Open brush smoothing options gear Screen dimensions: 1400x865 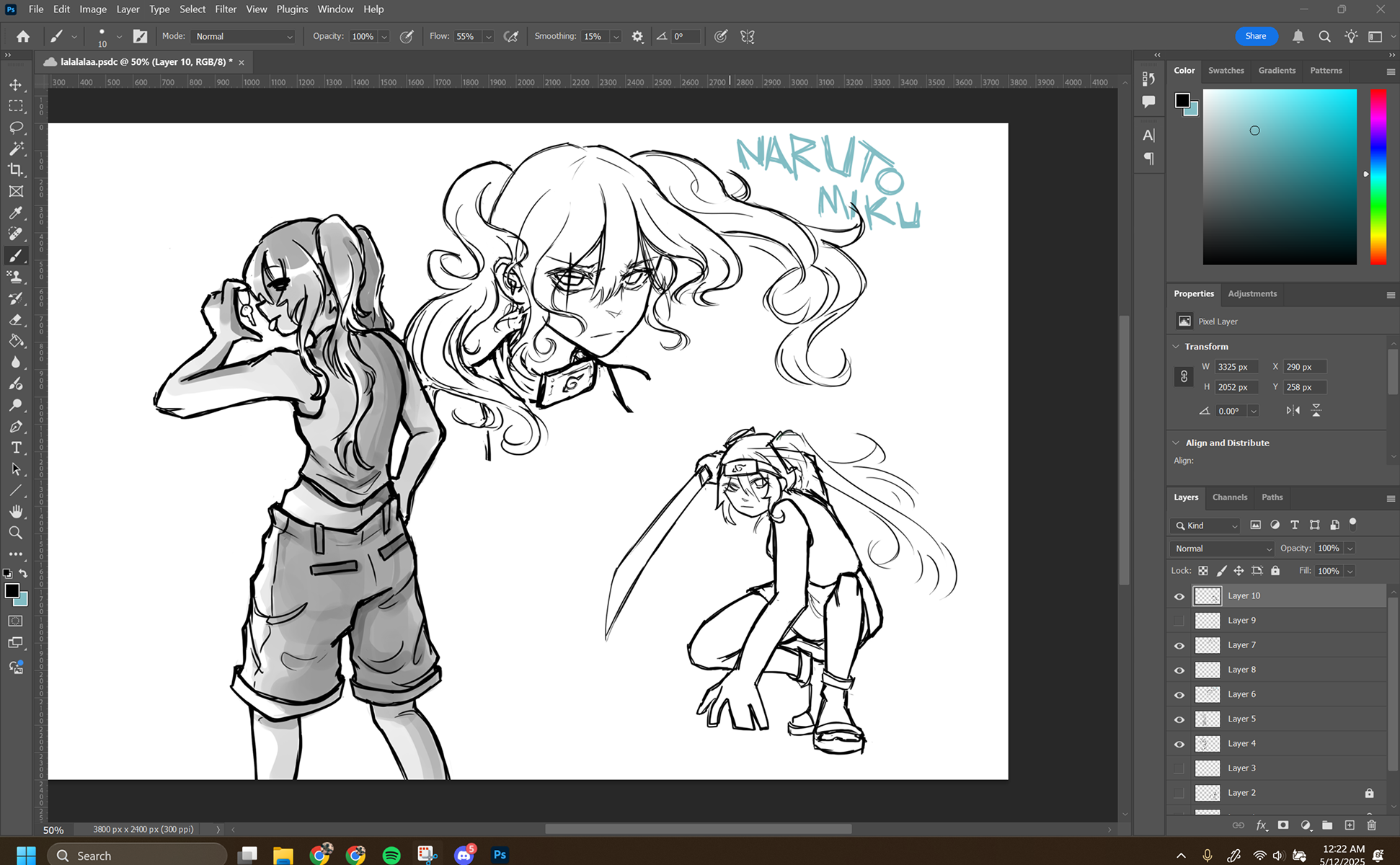[x=637, y=37]
